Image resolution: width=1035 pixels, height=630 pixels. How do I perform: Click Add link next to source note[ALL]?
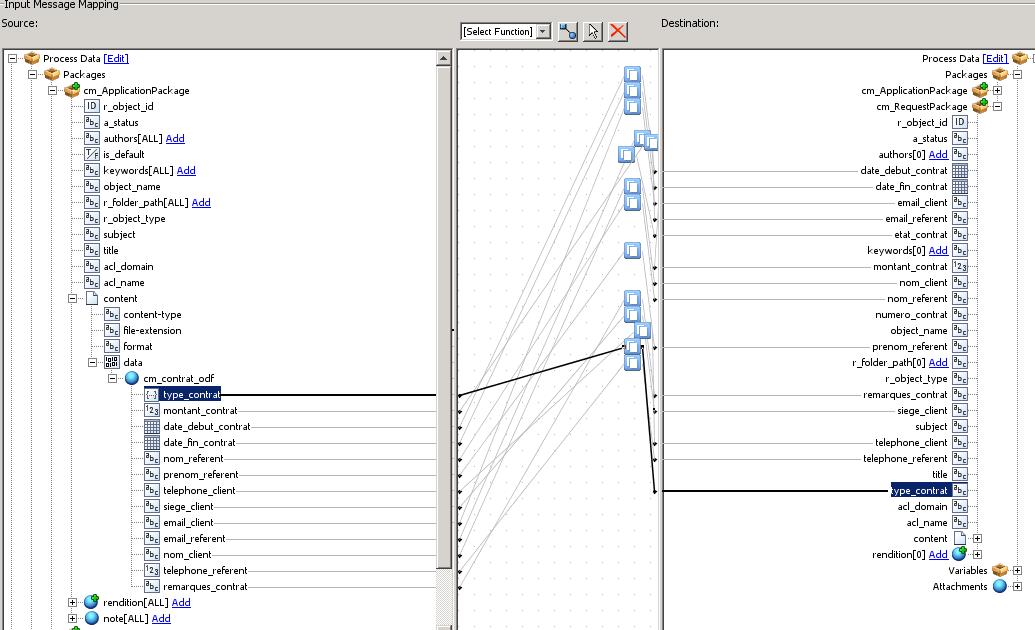pos(161,619)
